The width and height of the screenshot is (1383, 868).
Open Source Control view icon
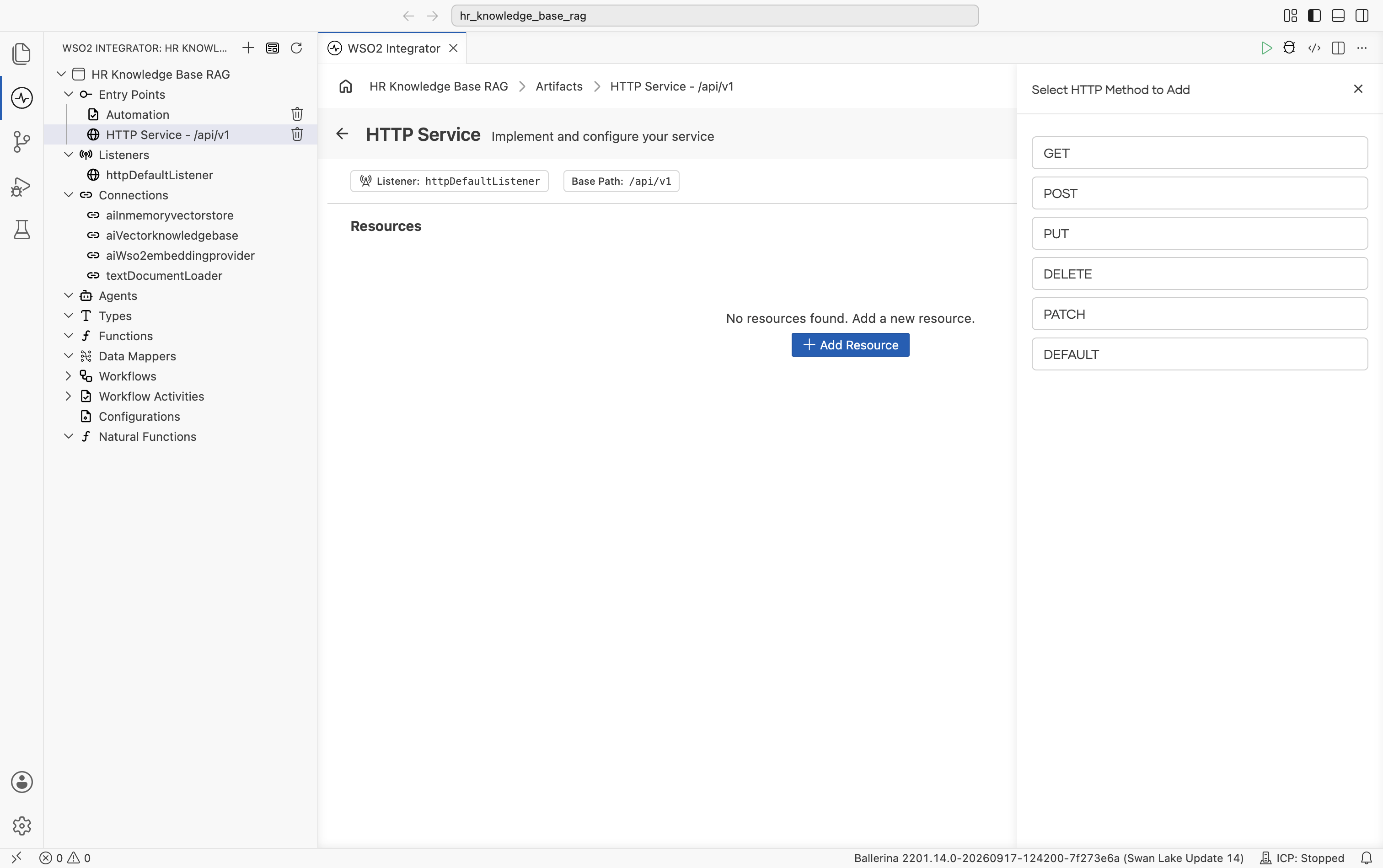(x=22, y=142)
